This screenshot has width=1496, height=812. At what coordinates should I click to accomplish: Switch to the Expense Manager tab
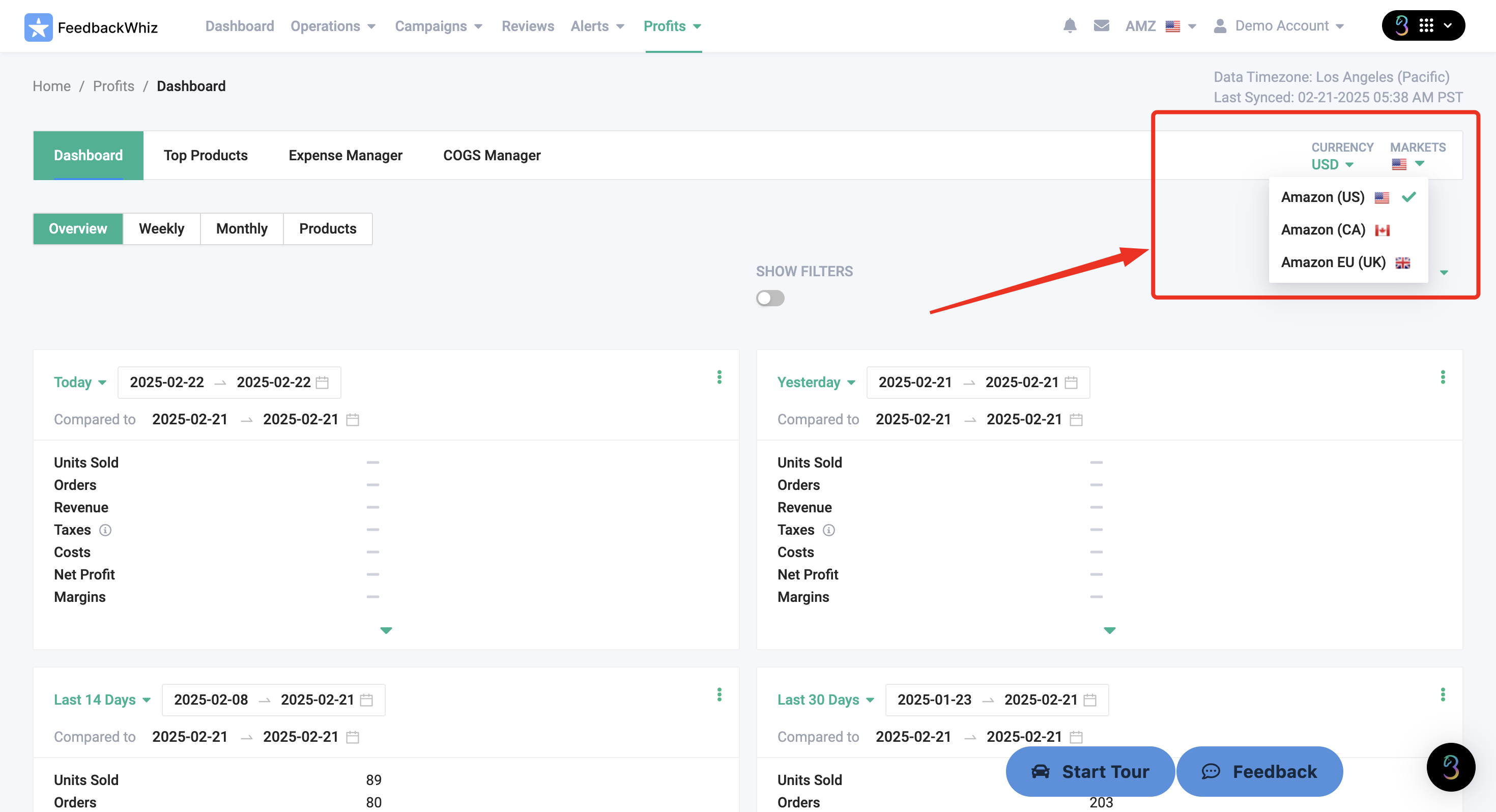tap(346, 155)
